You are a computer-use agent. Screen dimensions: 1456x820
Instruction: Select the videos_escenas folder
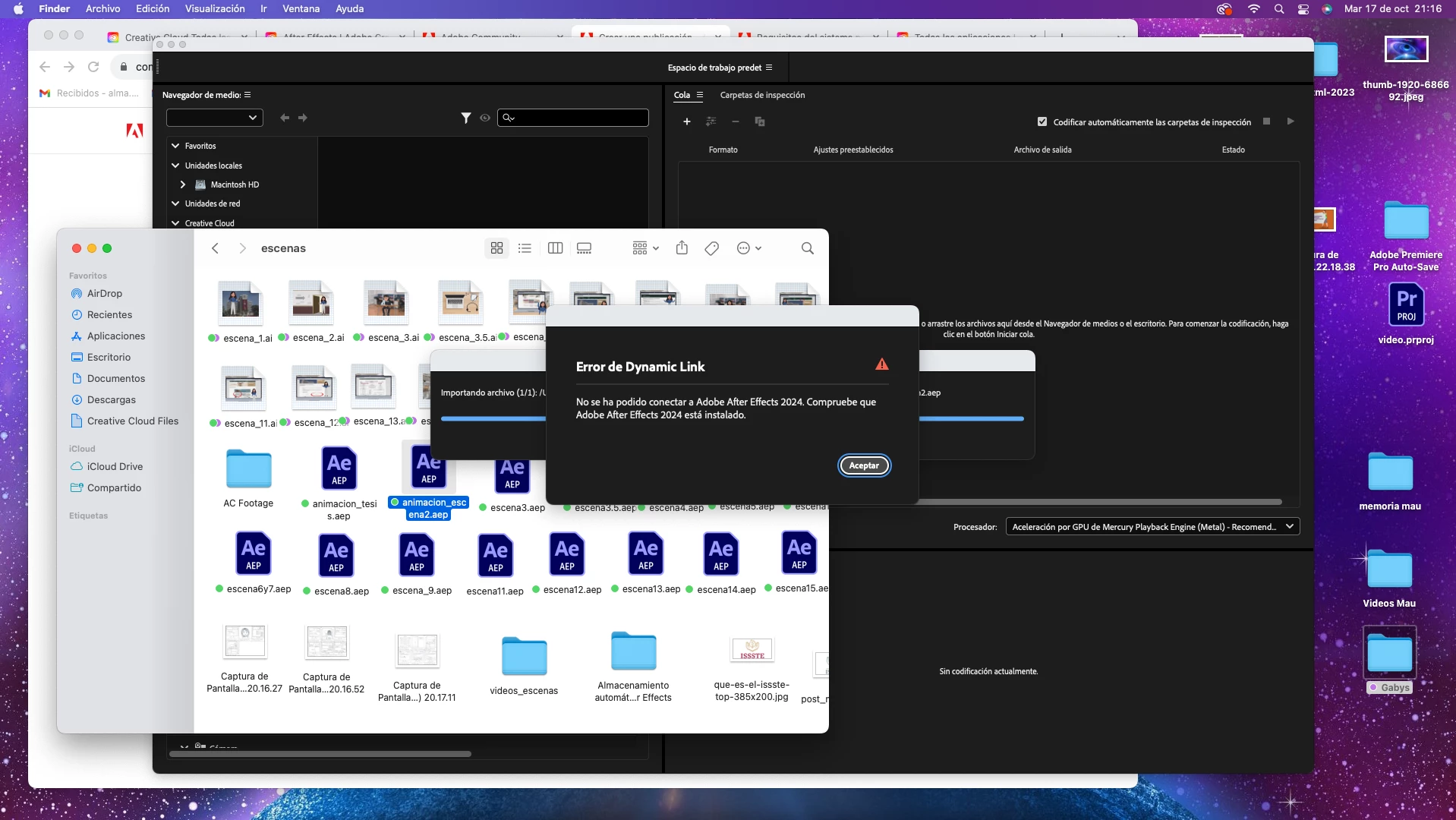(524, 656)
